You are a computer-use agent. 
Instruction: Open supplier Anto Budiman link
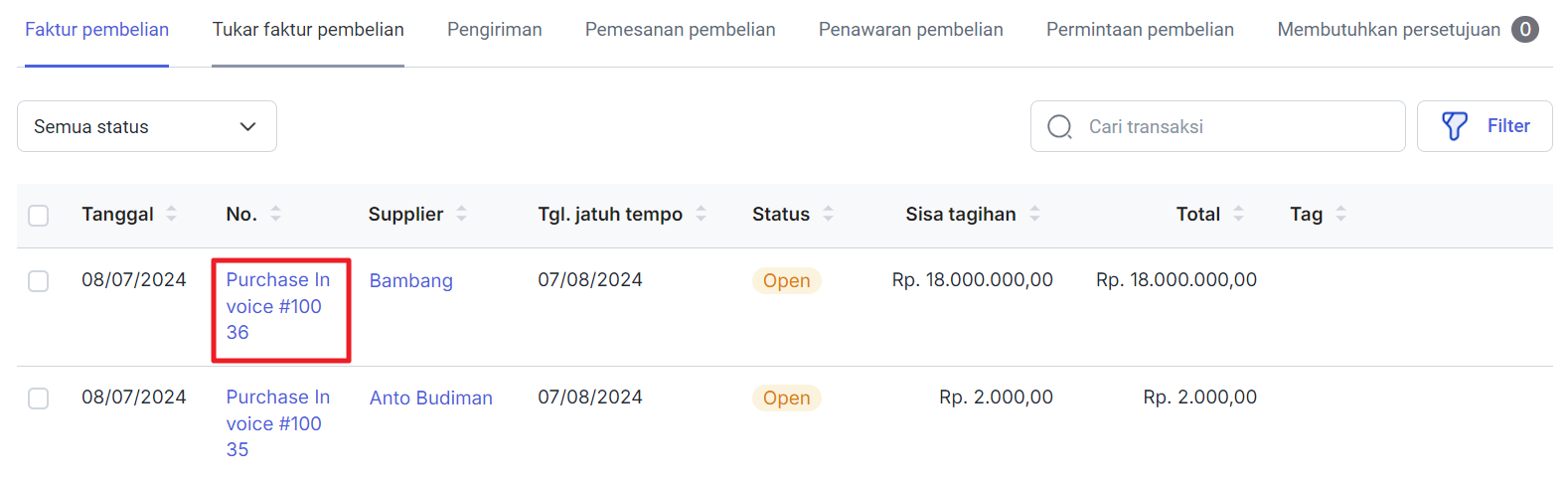(431, 398)
